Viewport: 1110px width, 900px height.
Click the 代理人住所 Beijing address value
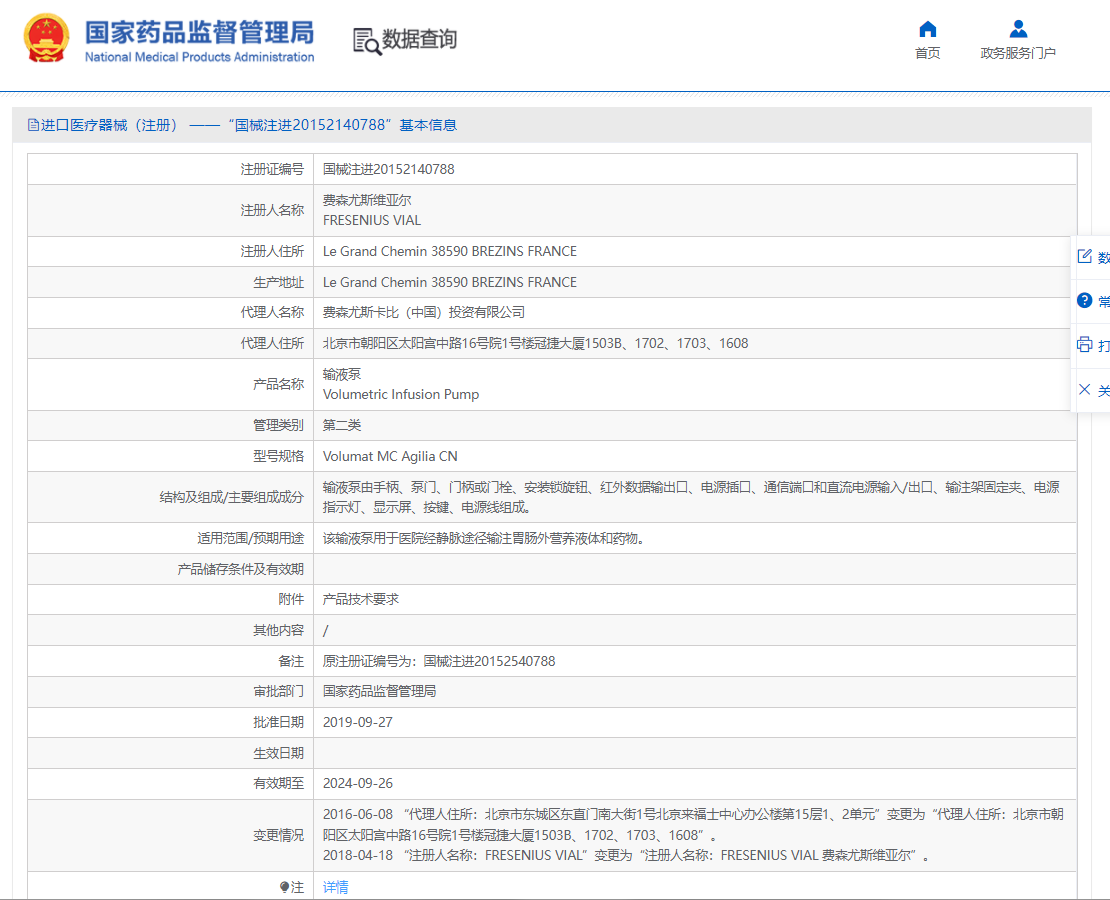point(535,343)
